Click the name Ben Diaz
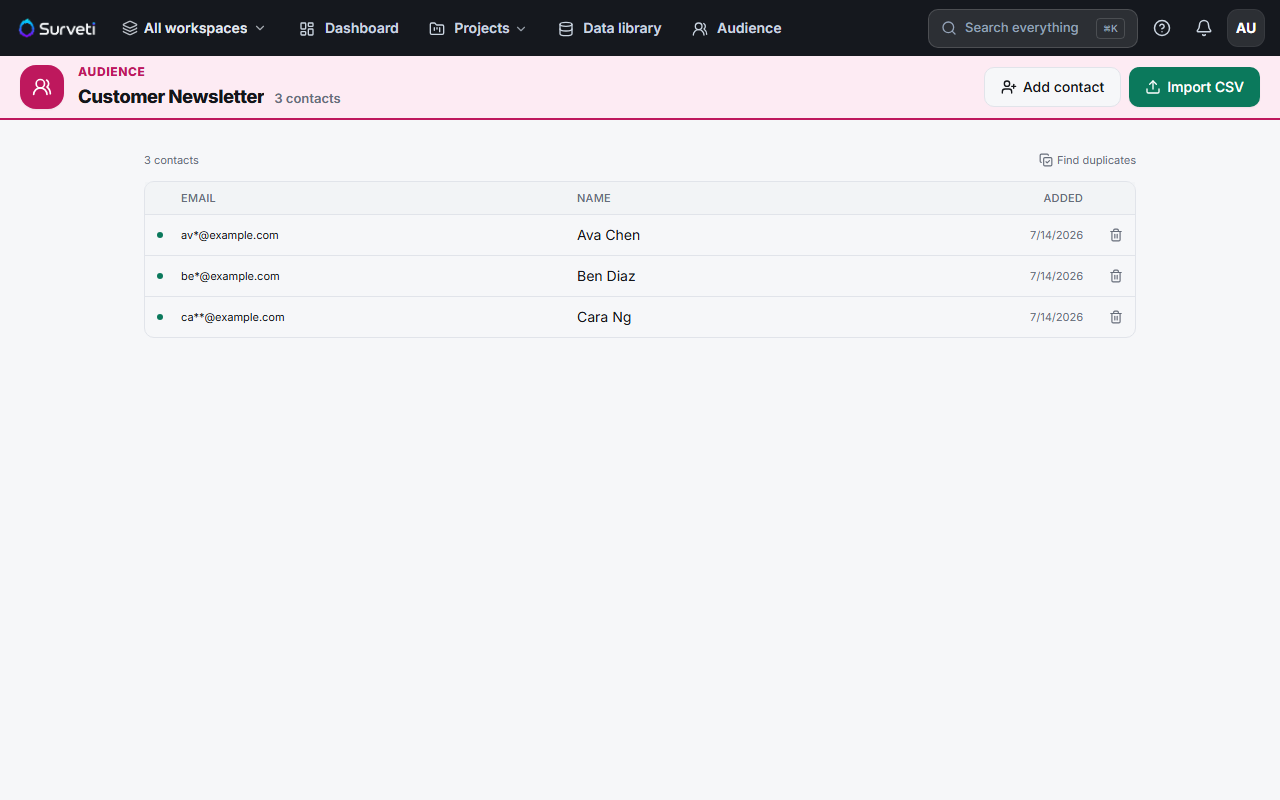The width and height of the screenshot is (1280, 800). [606, 276]
